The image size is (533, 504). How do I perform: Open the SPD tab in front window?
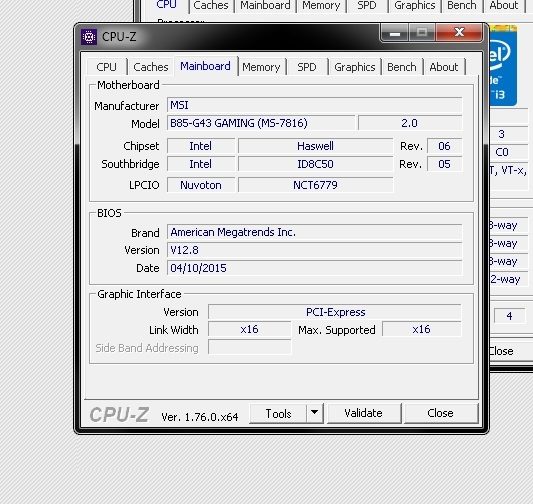coord(307,67)
